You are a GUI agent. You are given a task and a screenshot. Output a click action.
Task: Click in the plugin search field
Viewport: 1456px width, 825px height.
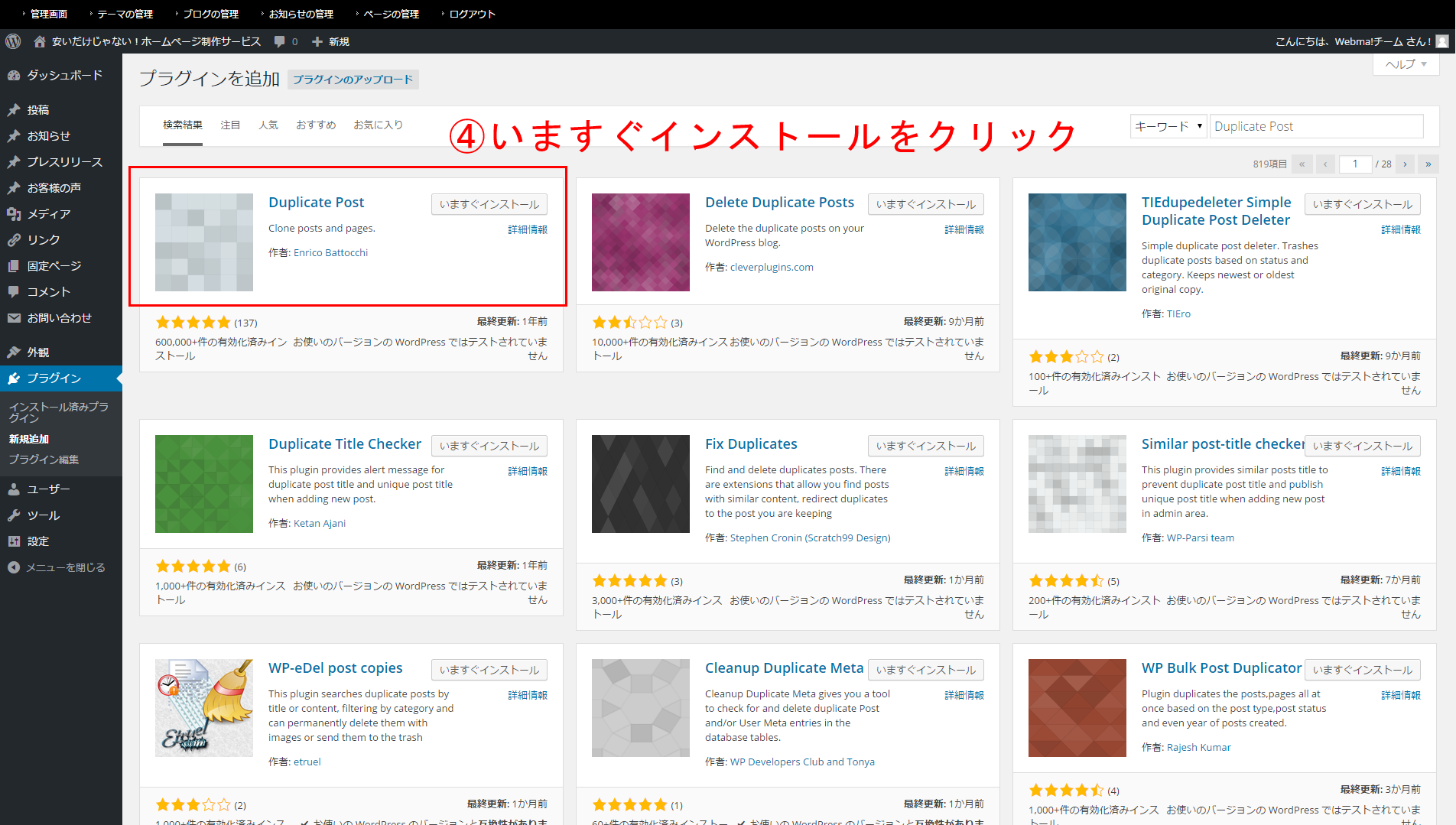tap(1317, 126)
